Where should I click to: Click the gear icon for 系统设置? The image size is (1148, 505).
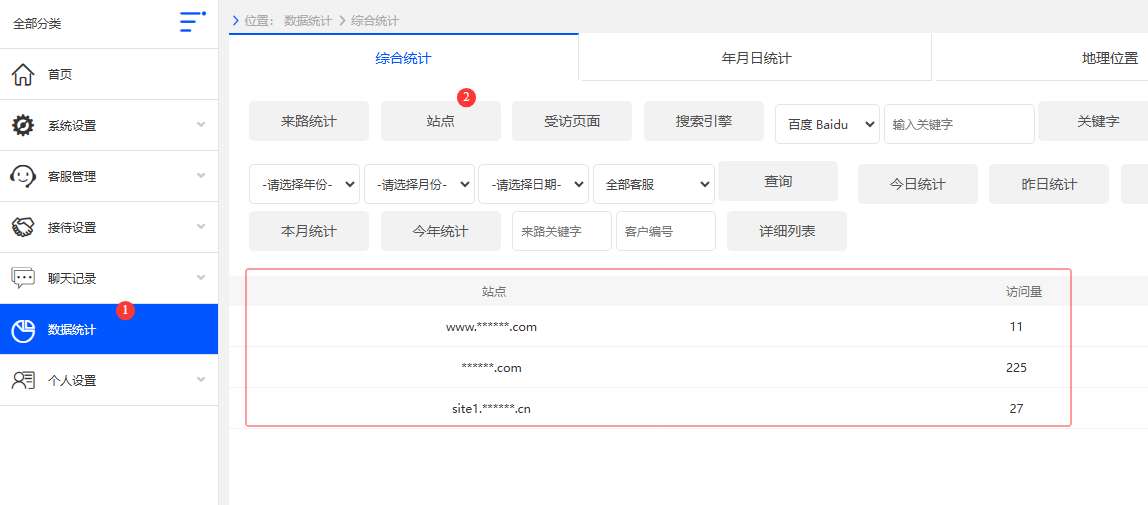[23, 125]
